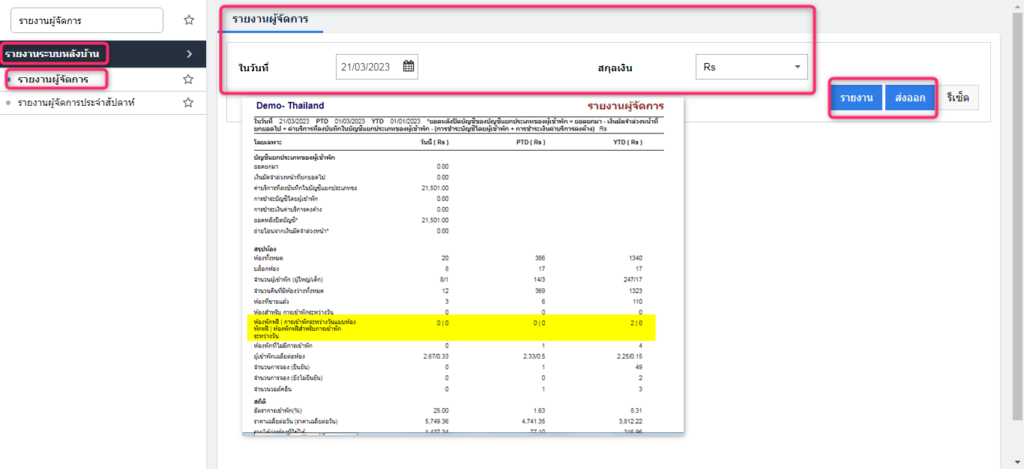
Task: Click the 25.00 occupancy value
Action: click(440, 410)
